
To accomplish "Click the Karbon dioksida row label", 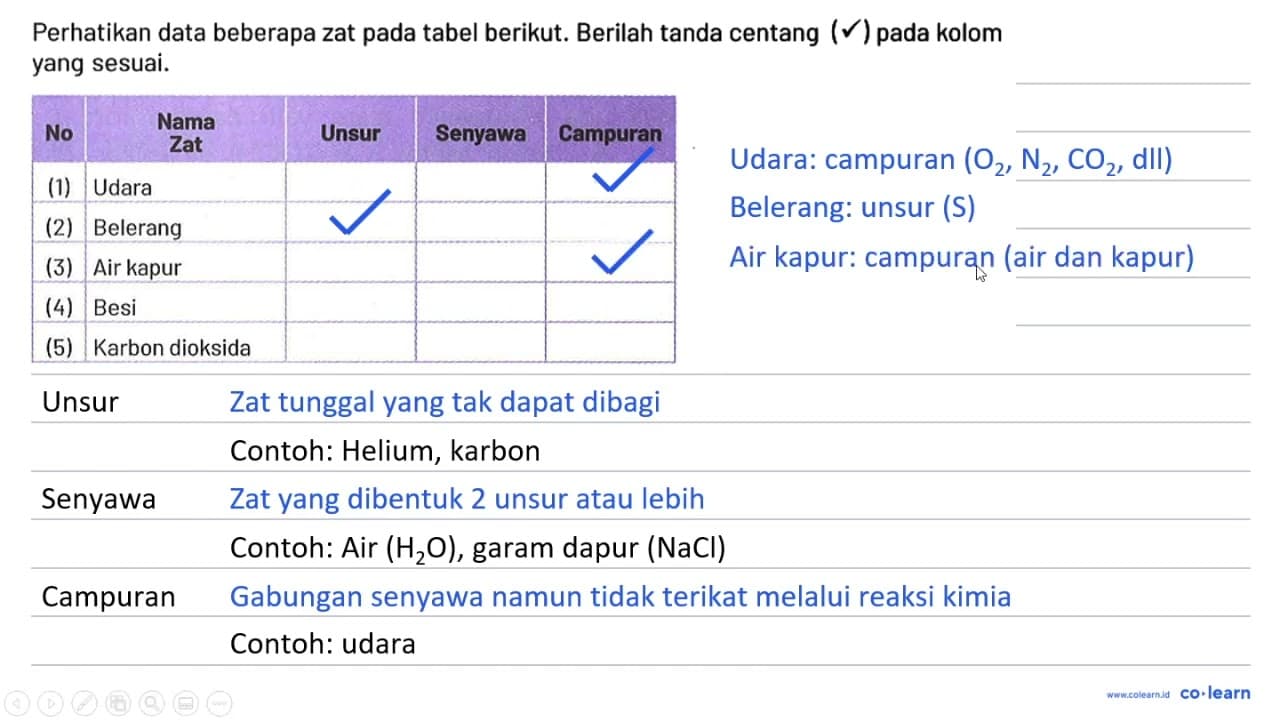I will coord(172,347).
